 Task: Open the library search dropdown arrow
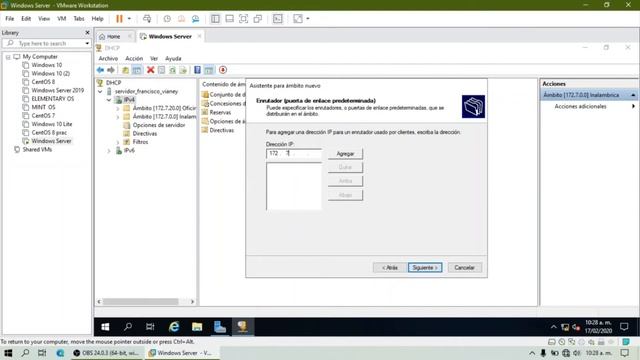(87, 43)
